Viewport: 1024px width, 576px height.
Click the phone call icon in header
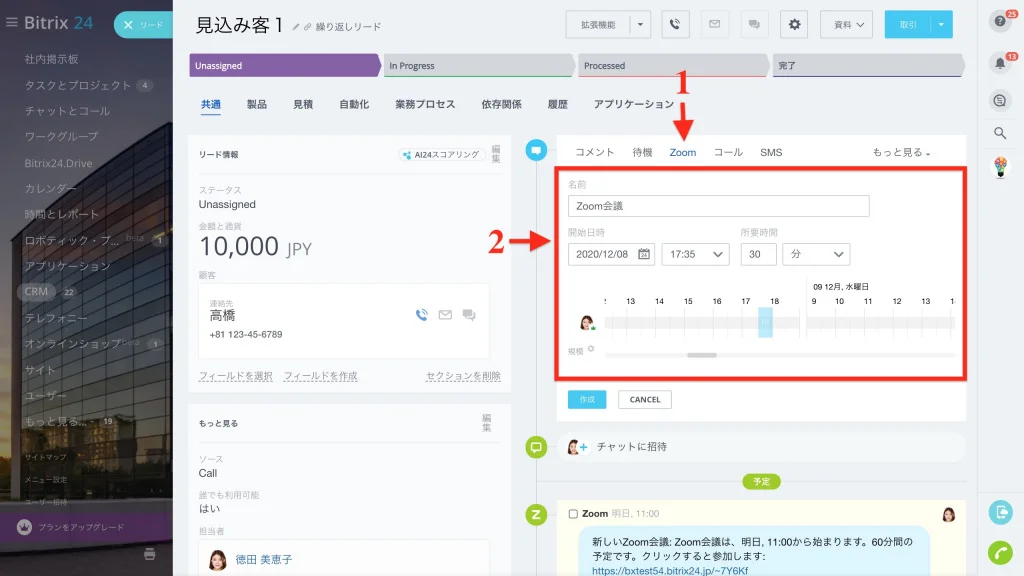(675, 25)
